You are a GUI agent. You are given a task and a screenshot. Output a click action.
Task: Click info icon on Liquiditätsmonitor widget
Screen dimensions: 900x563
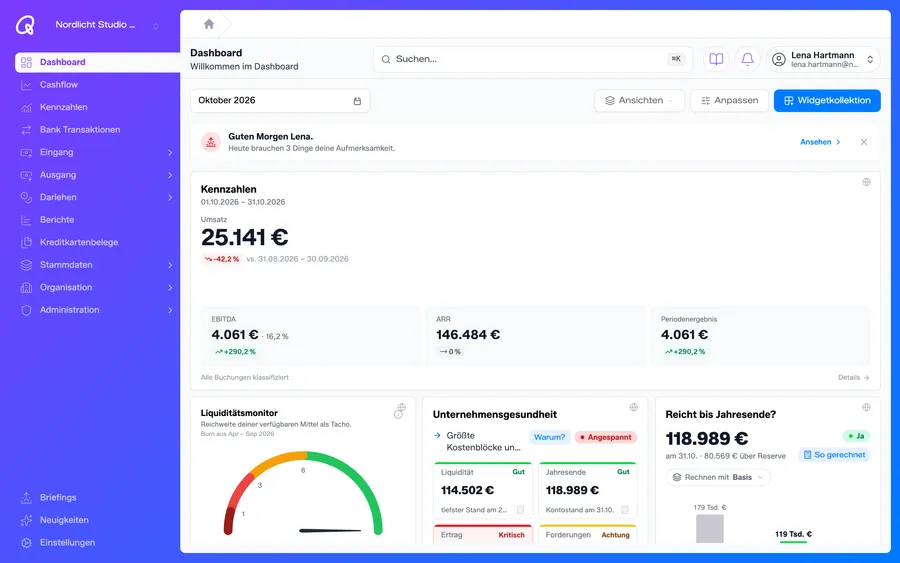click(x=398, y=414)
